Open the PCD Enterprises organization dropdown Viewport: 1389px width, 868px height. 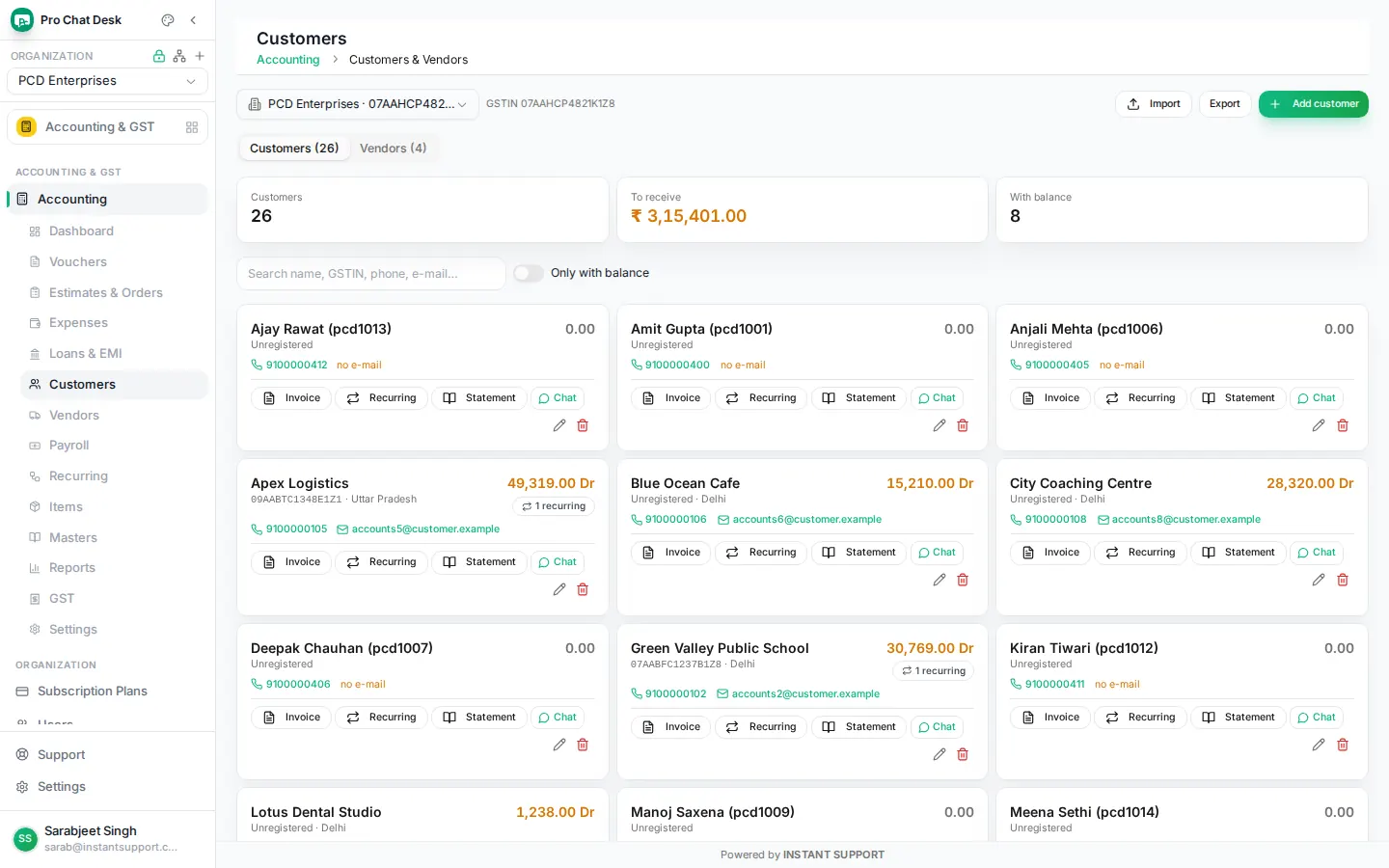[x=107, y=81]
